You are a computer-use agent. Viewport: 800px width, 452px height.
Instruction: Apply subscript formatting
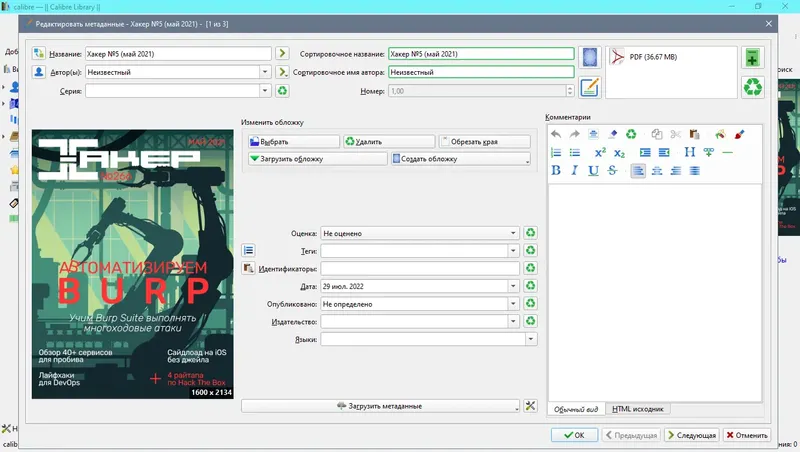click(619, 153)
